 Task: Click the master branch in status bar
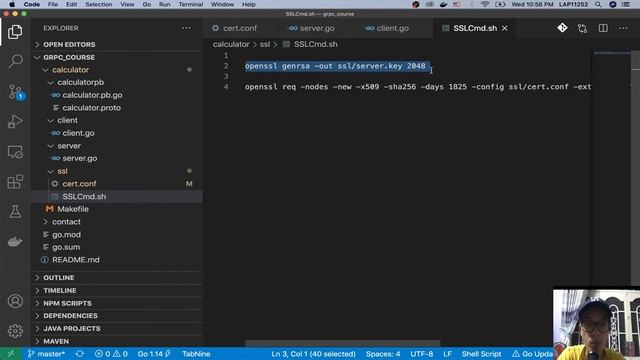(x=46, y=354)
